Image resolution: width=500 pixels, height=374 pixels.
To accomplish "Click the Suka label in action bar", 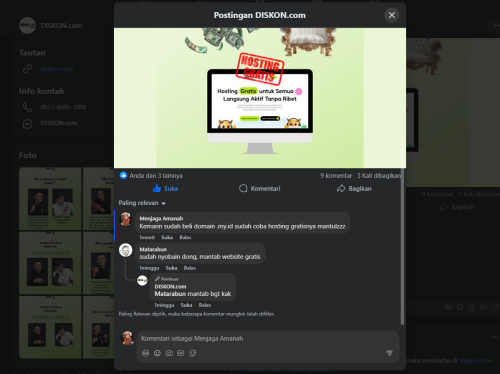I will [171, 189].
